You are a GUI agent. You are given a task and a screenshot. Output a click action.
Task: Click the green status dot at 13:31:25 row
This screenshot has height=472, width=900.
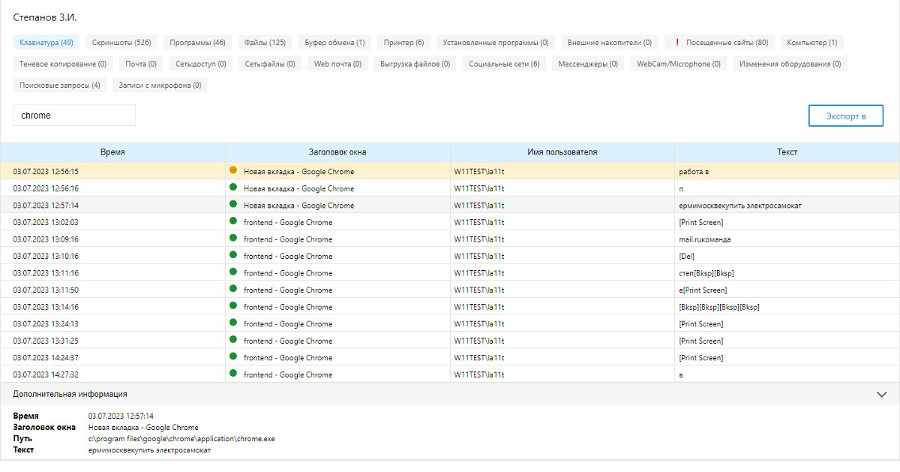[x=233, y=339]
